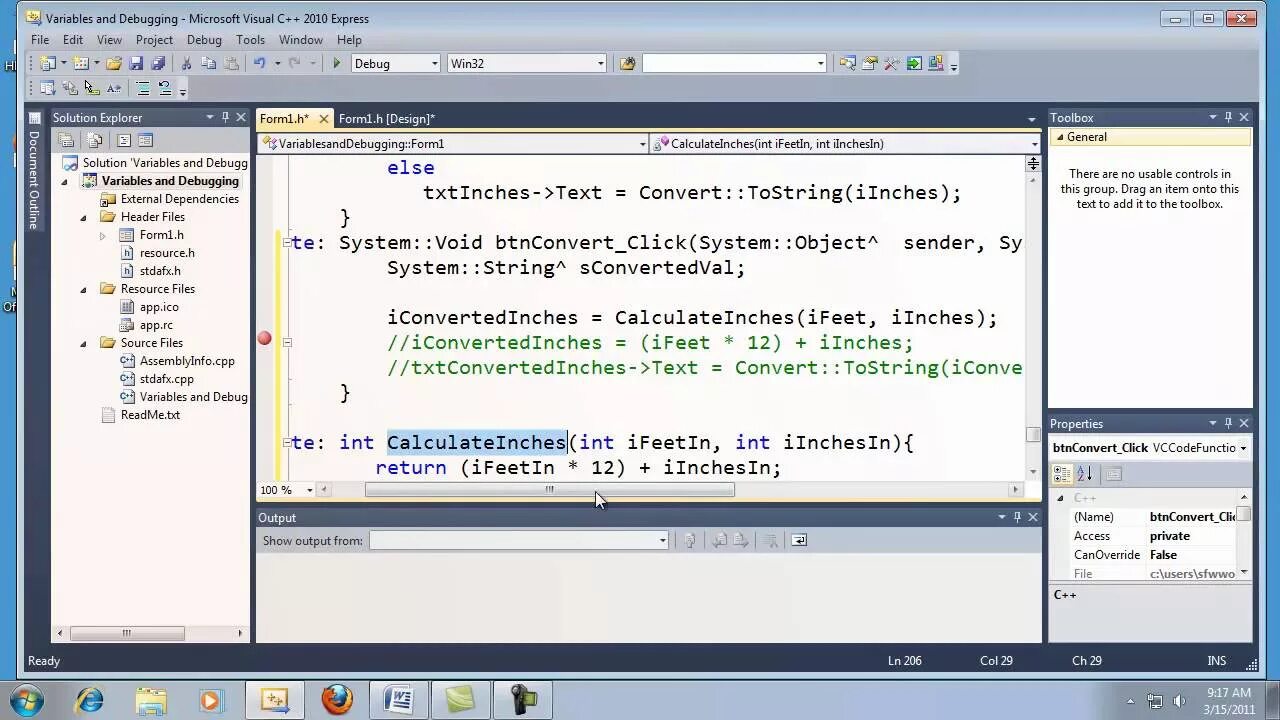Start debugging with the green play icon

pyautogui.click(x=337, y=63)
